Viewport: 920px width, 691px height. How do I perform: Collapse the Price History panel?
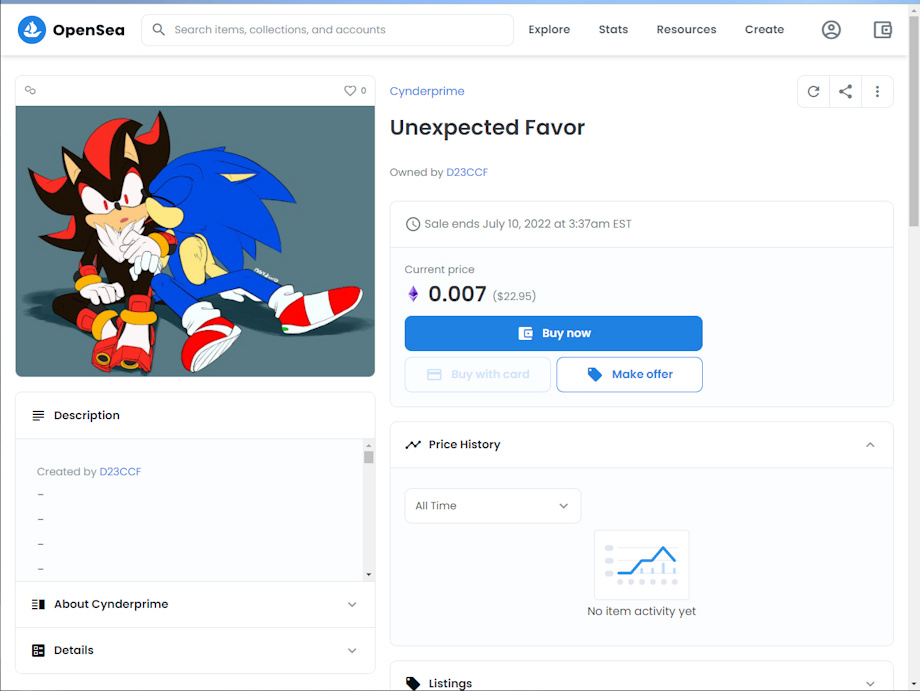pos(870,445)
